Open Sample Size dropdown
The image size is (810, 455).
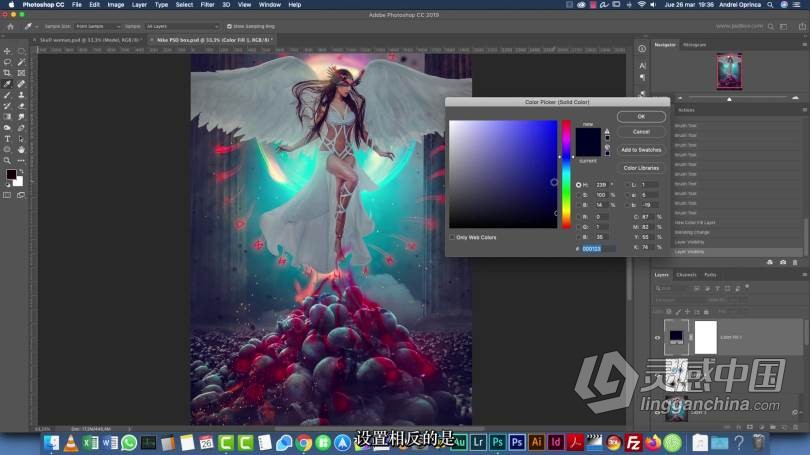coord(98,26)
